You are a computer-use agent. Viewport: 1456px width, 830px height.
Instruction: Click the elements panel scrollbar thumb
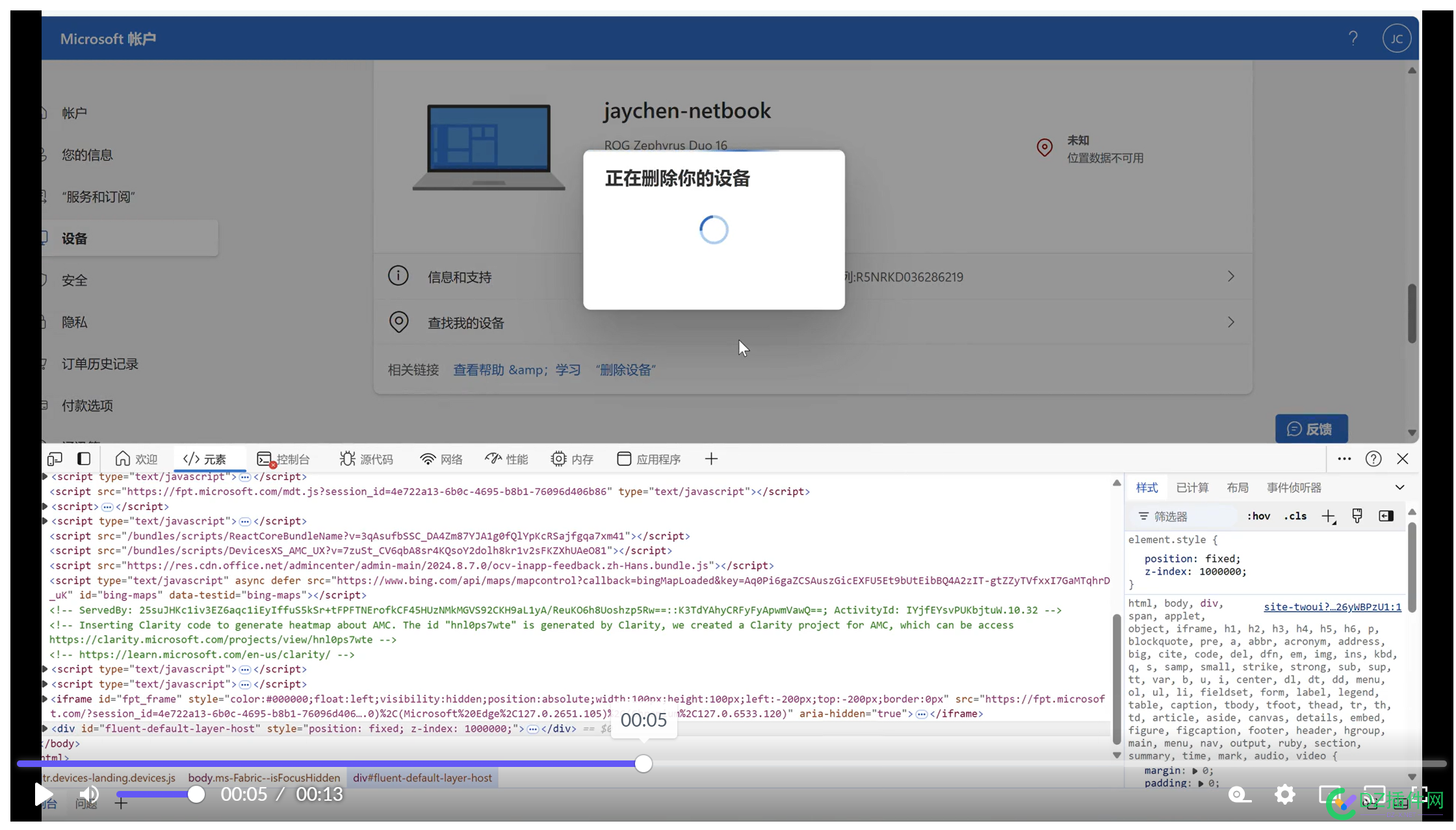pyautogui.click(x=1116, y=679)
